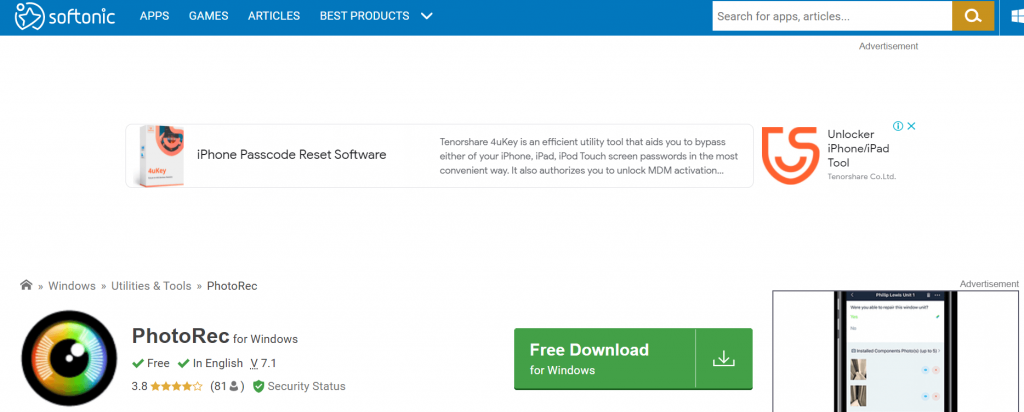
Task: Focus the search for apps field
Action: point(832,16)
